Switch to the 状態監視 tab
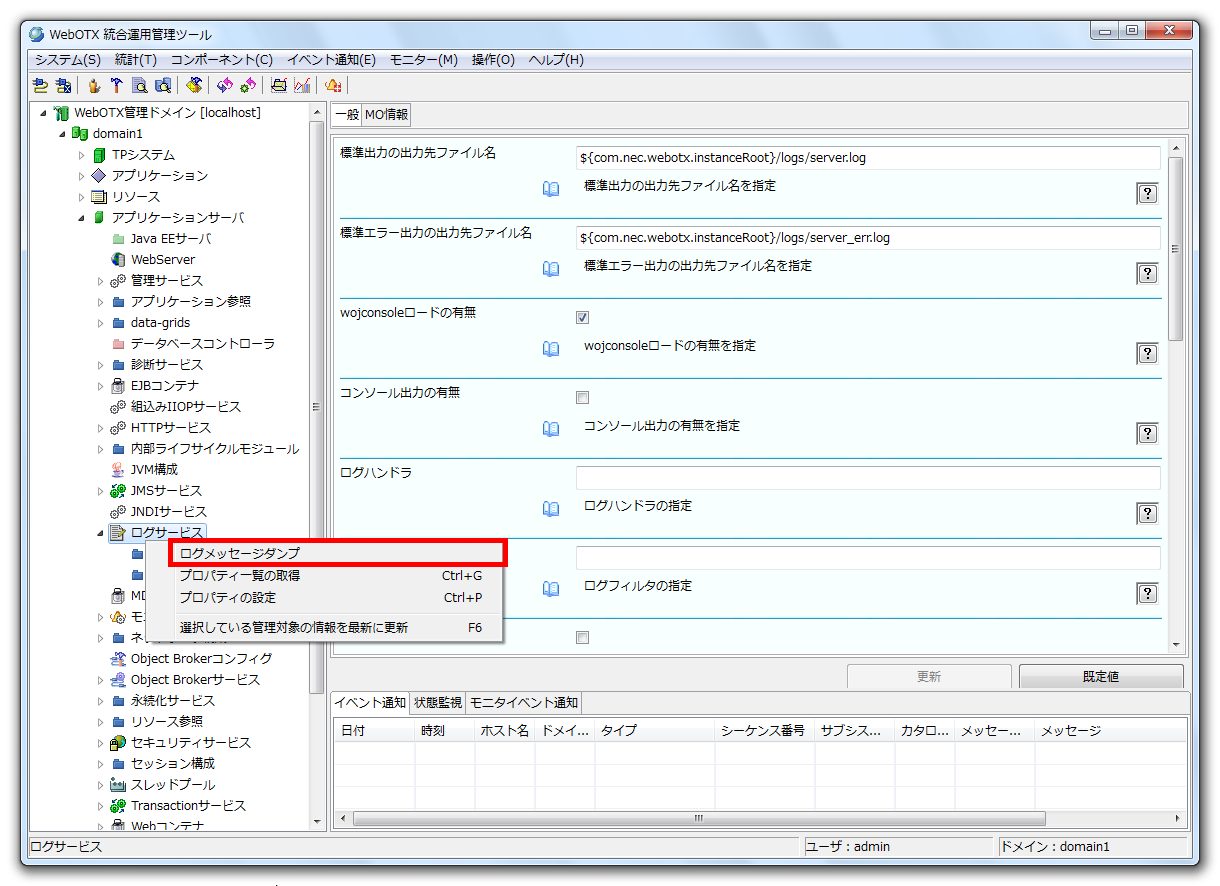This screenshot has width=1220, height=886. (x=437, y=703)
